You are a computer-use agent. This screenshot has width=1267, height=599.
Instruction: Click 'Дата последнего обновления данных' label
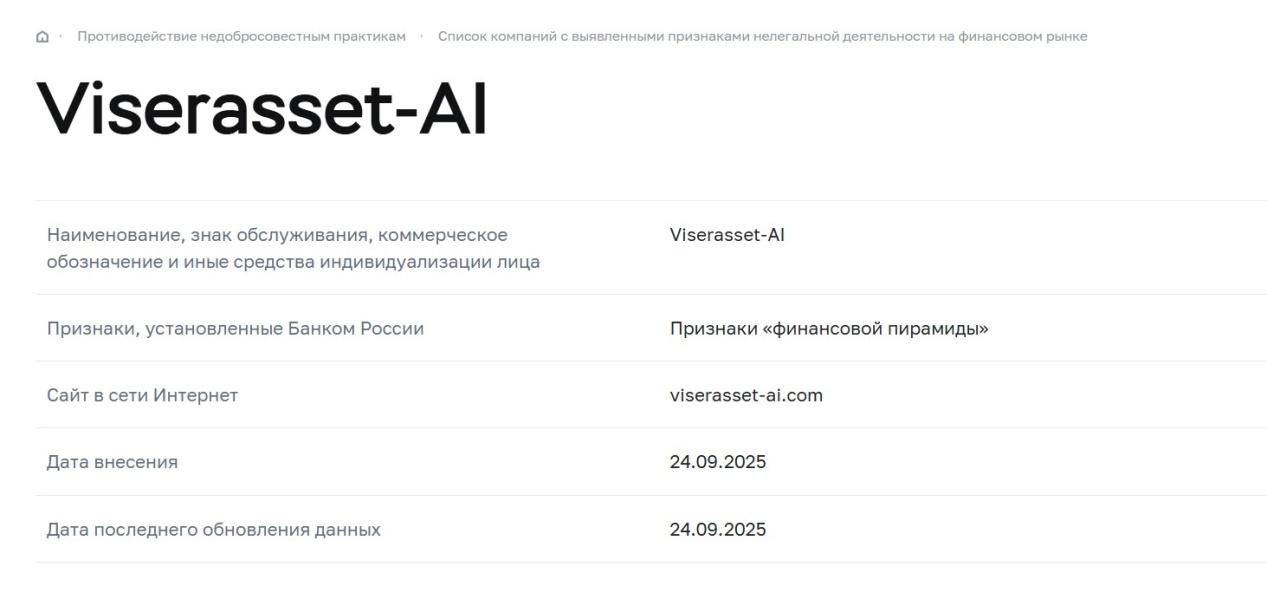click(213, 529)
